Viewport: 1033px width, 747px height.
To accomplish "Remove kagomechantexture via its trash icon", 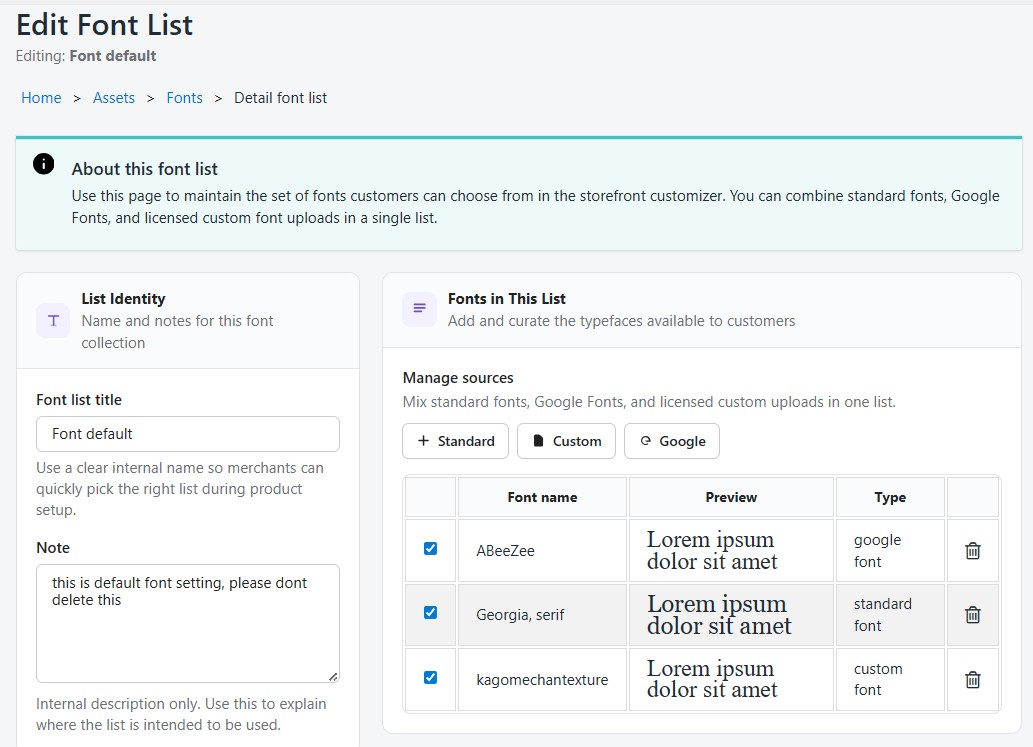I will click(x=972, y=679).
